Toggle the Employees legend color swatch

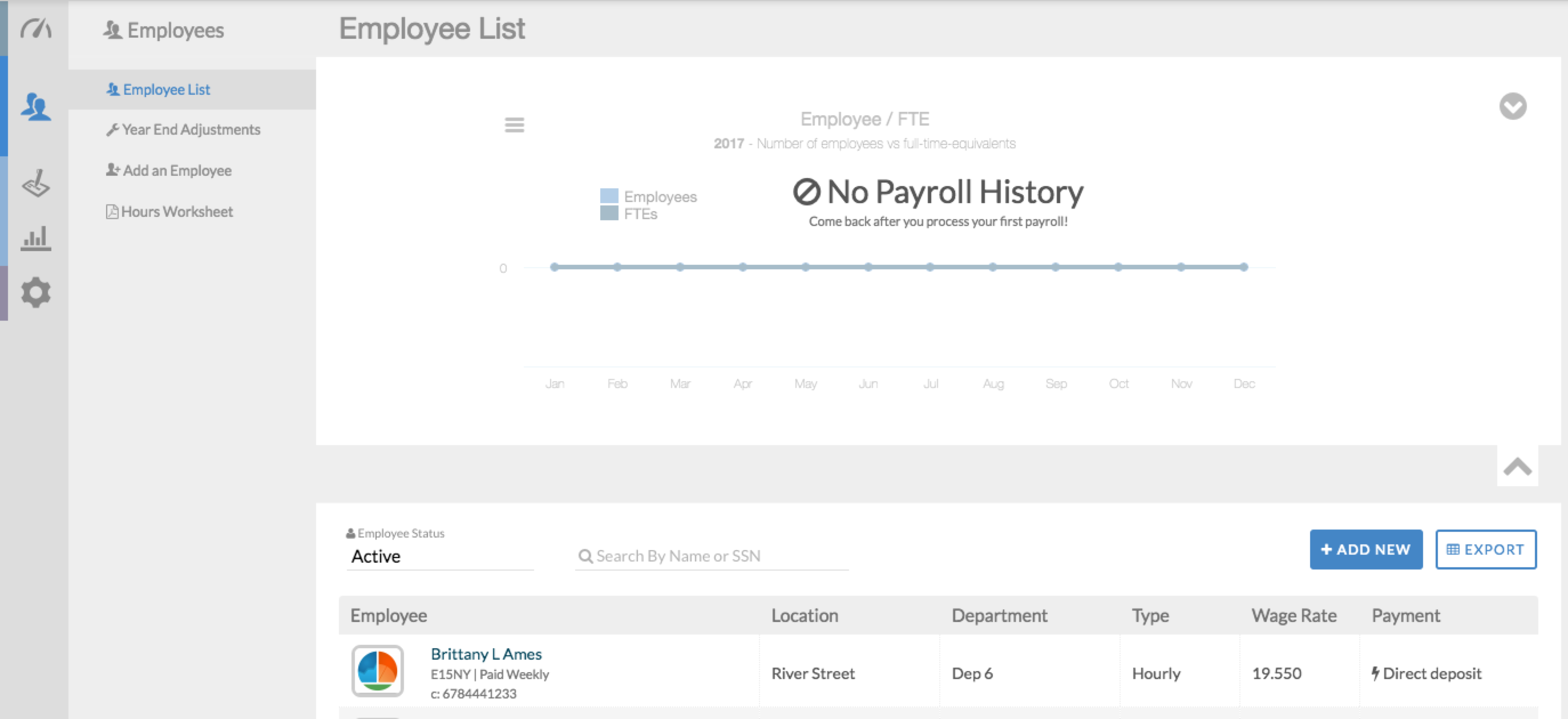pos(609,196)
